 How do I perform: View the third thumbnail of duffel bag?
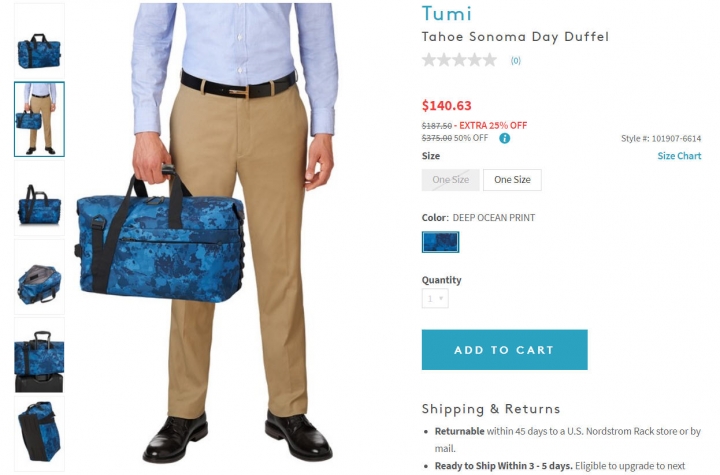point(39,198)
